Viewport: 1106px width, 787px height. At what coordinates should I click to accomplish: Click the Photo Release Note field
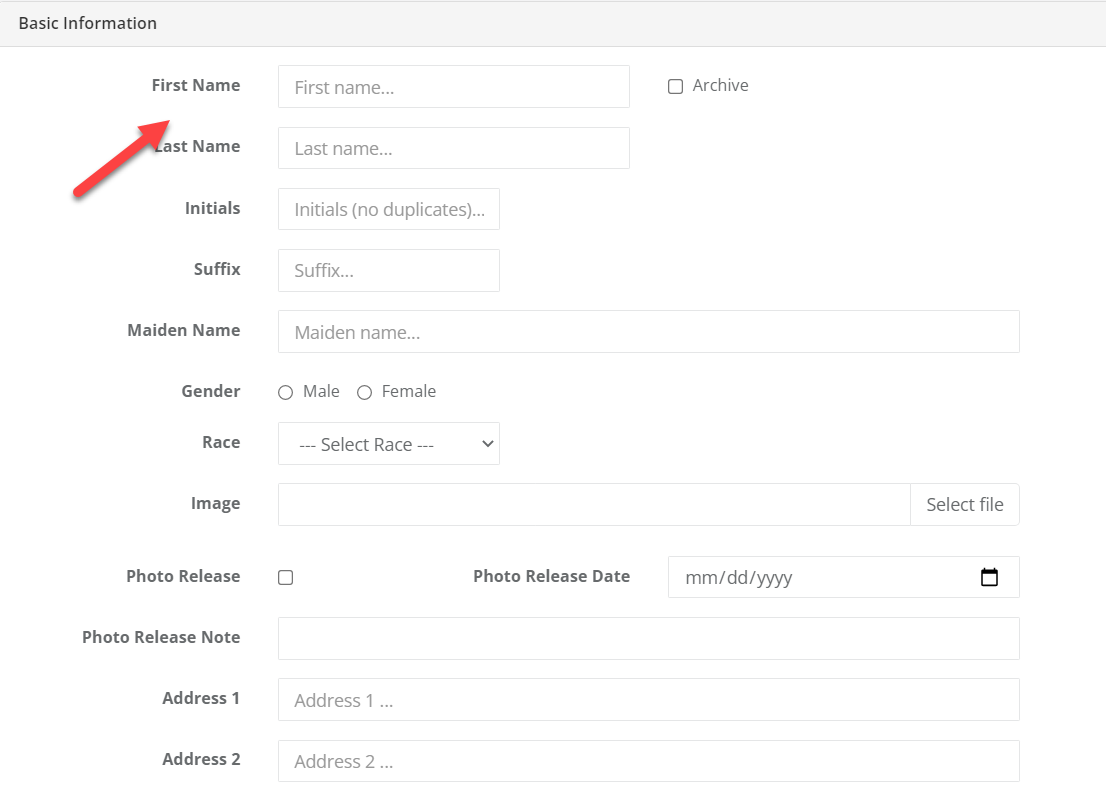tap(648, 638)
